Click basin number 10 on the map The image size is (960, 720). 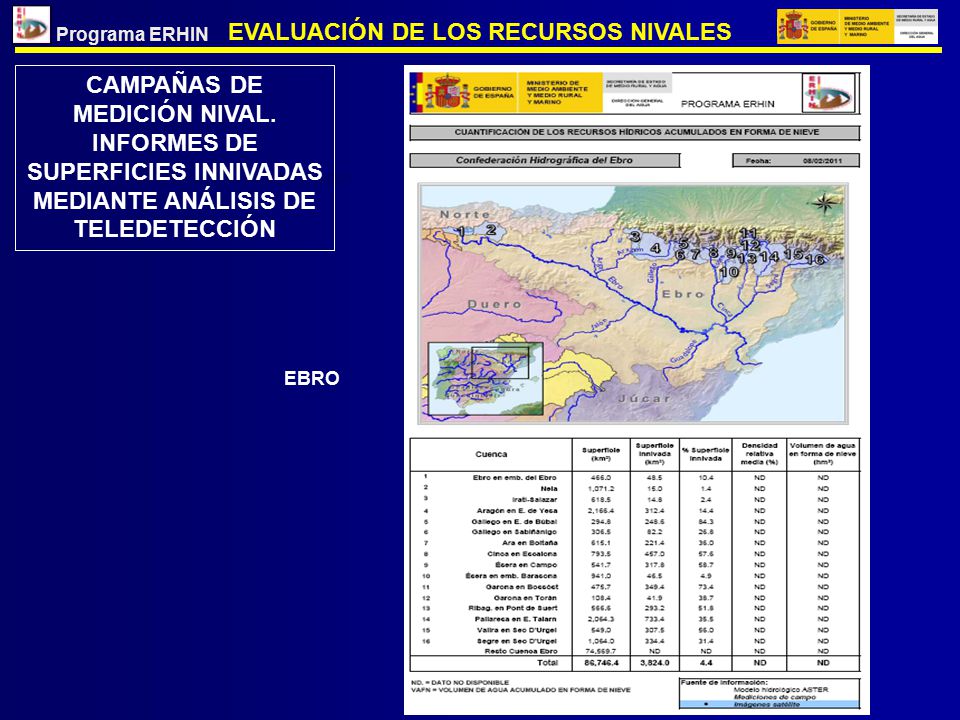pyautogui.click(x=729, y=272)
